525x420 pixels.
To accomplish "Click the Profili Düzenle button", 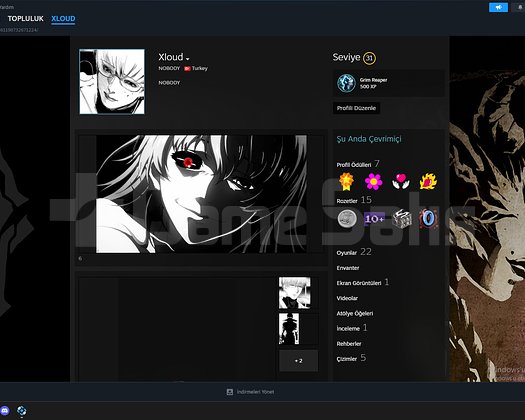I will (356, 108).
